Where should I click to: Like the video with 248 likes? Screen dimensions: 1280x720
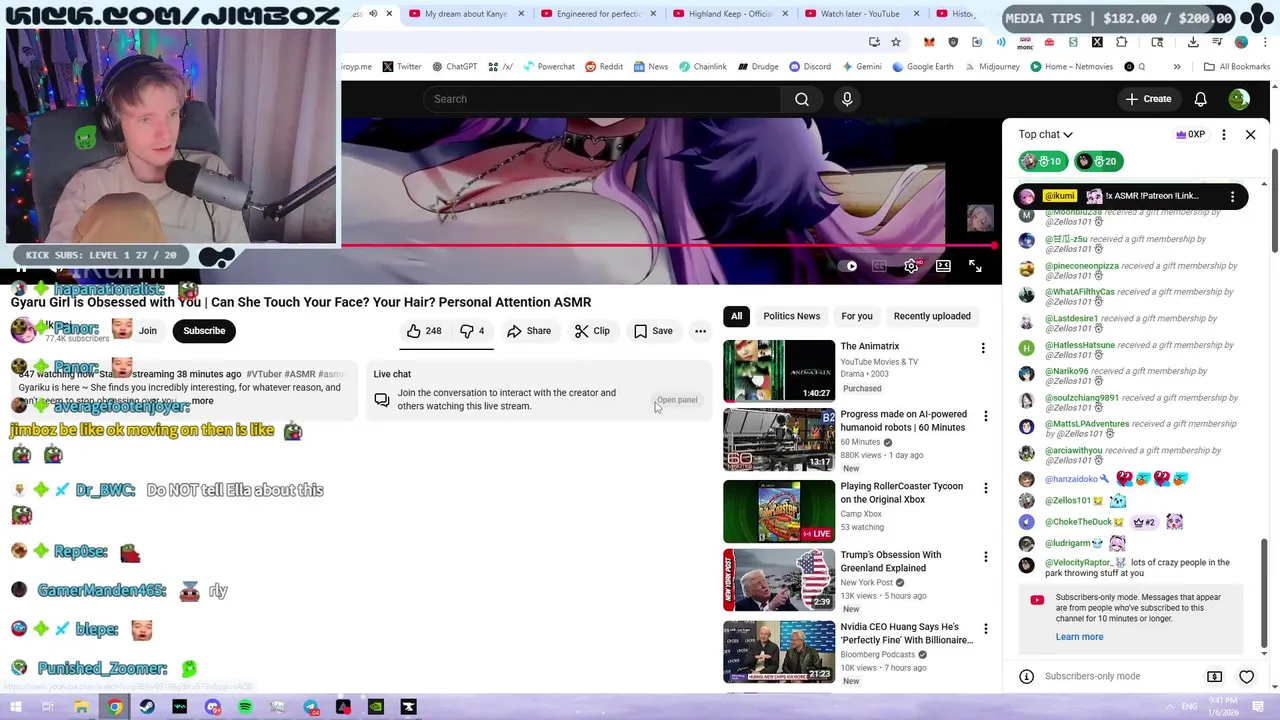click(424, 331)
